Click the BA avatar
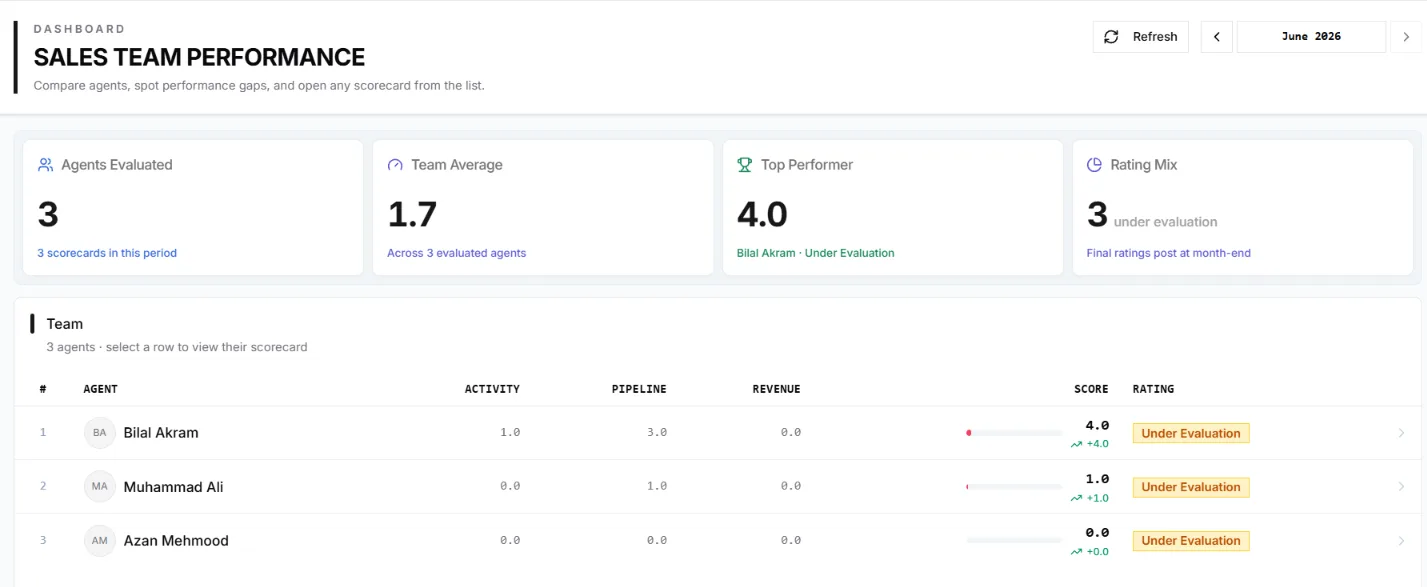The image size is (1427, 587). click(100, 433)
